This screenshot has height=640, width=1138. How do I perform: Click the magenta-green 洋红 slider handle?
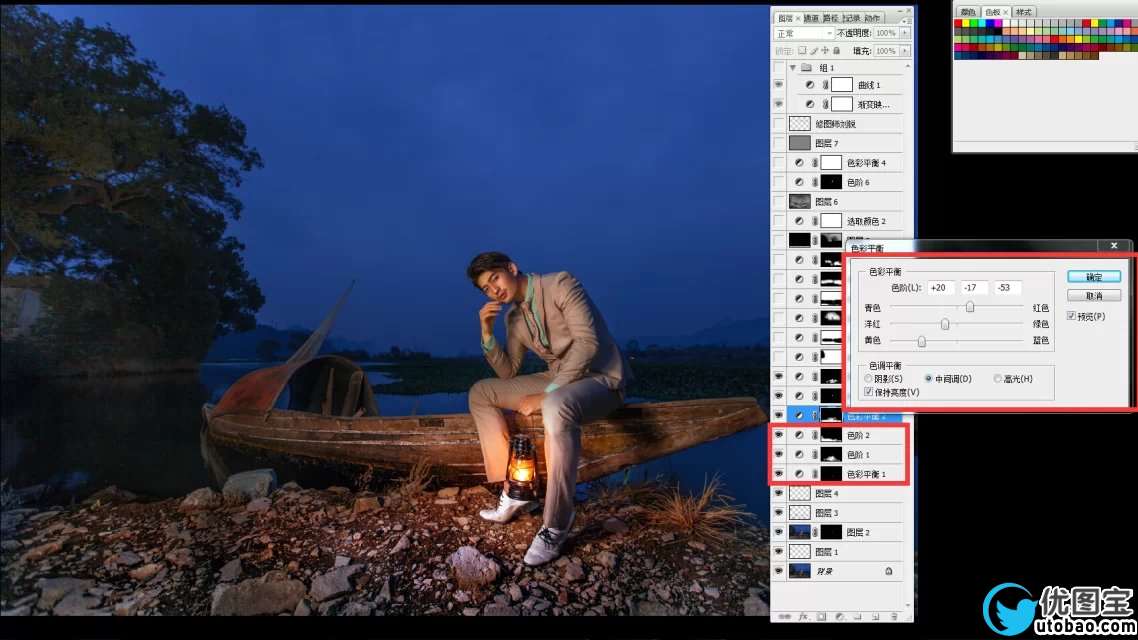945,324
